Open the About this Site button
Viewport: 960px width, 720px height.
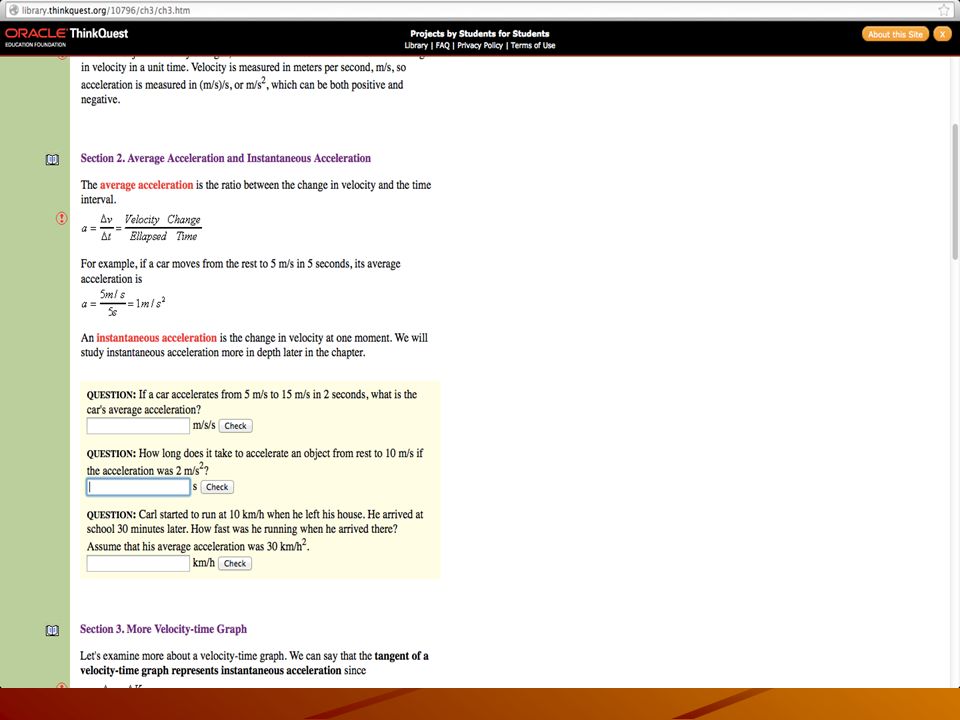coord(895,34)
